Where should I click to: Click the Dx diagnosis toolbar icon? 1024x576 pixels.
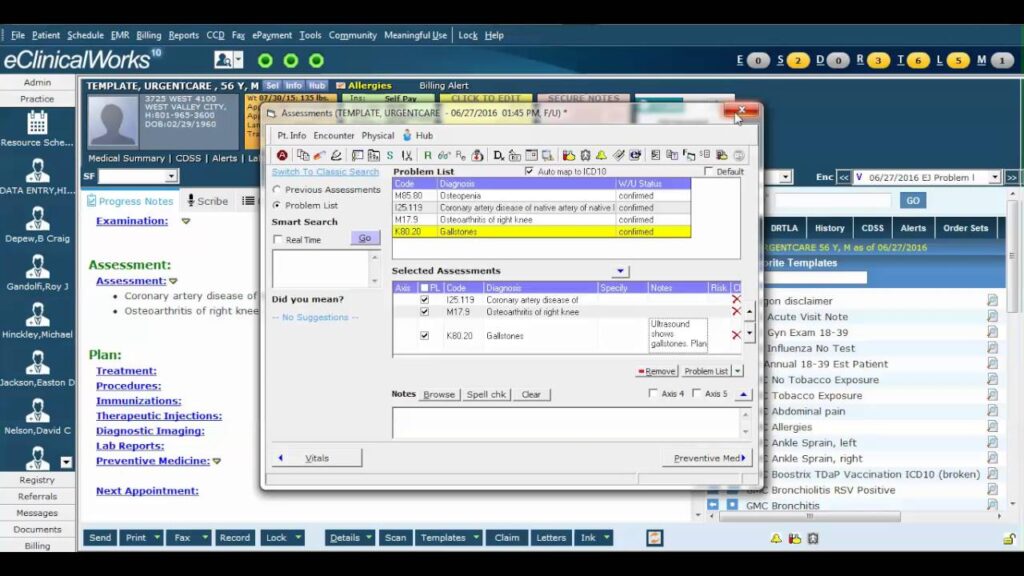click(x=498, y=155)
